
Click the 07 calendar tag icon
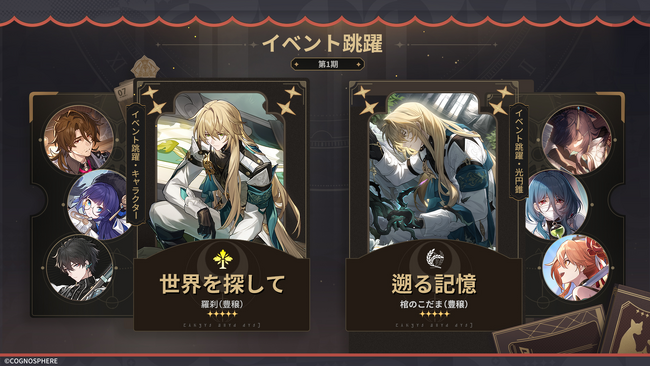[x=123, y=94]
